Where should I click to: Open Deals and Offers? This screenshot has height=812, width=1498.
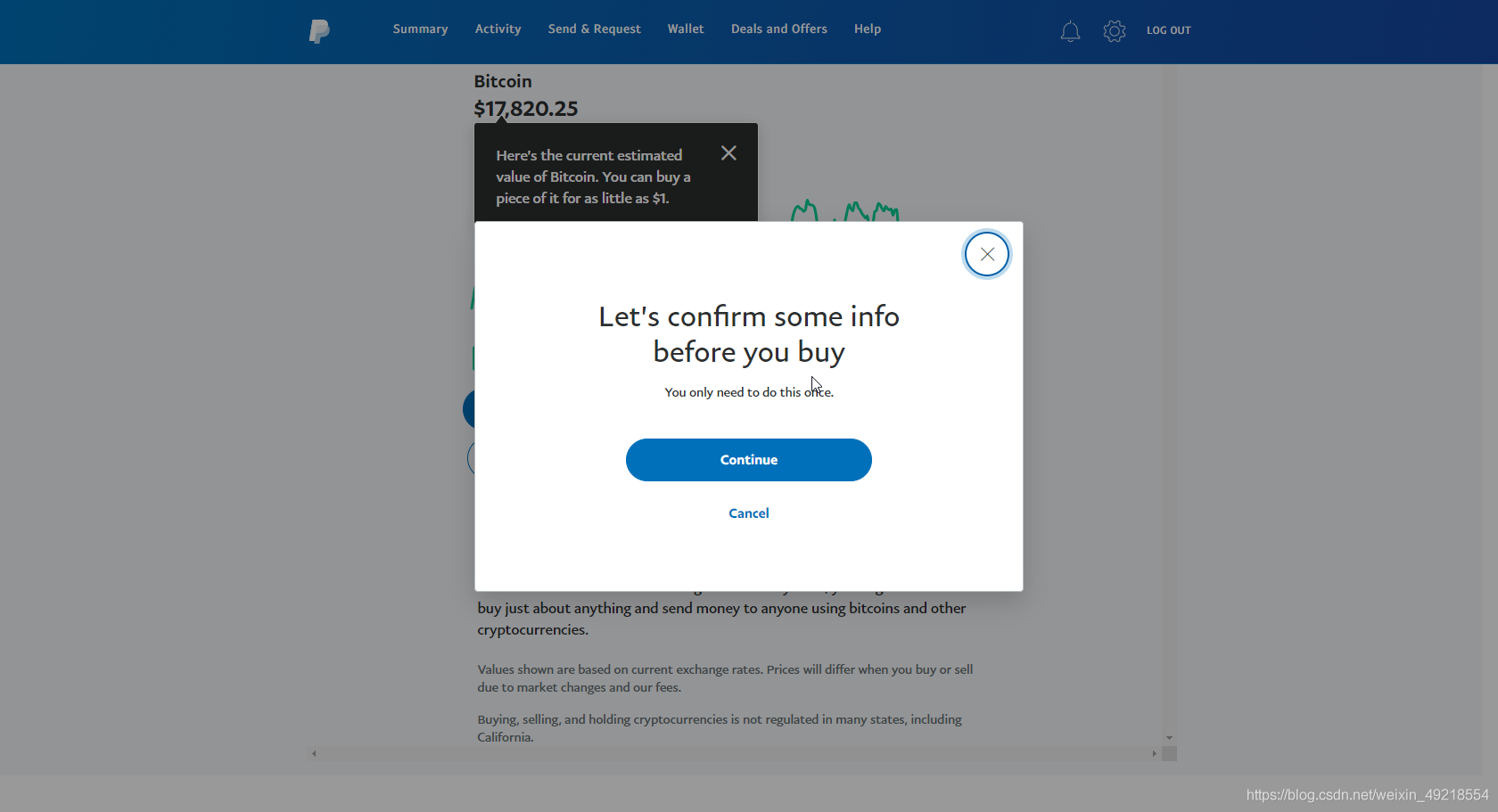click(x=779, y=29)
